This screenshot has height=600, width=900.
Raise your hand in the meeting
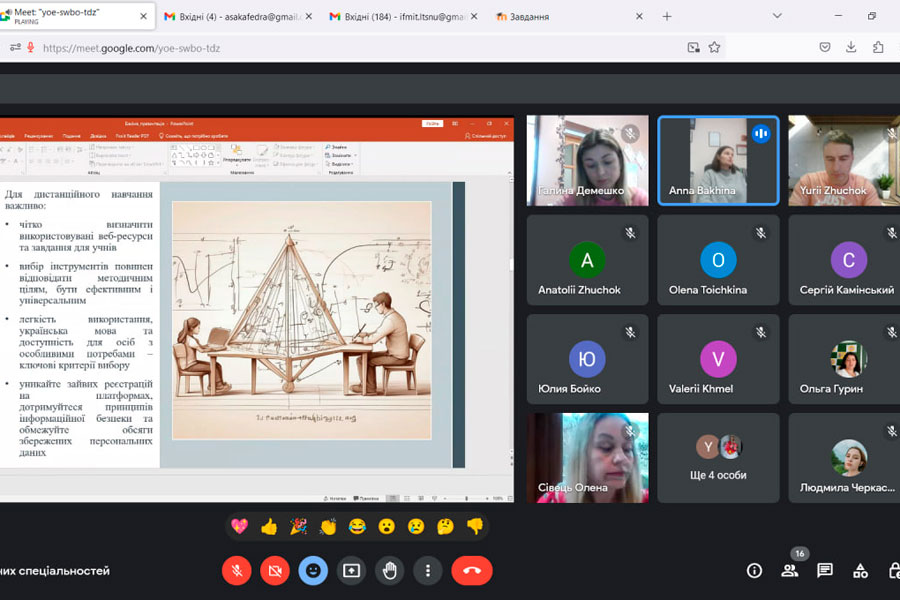point(389,570)
